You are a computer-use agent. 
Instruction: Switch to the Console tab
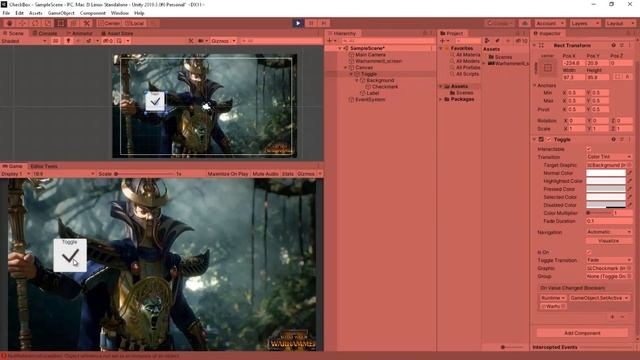pos(45,33)
